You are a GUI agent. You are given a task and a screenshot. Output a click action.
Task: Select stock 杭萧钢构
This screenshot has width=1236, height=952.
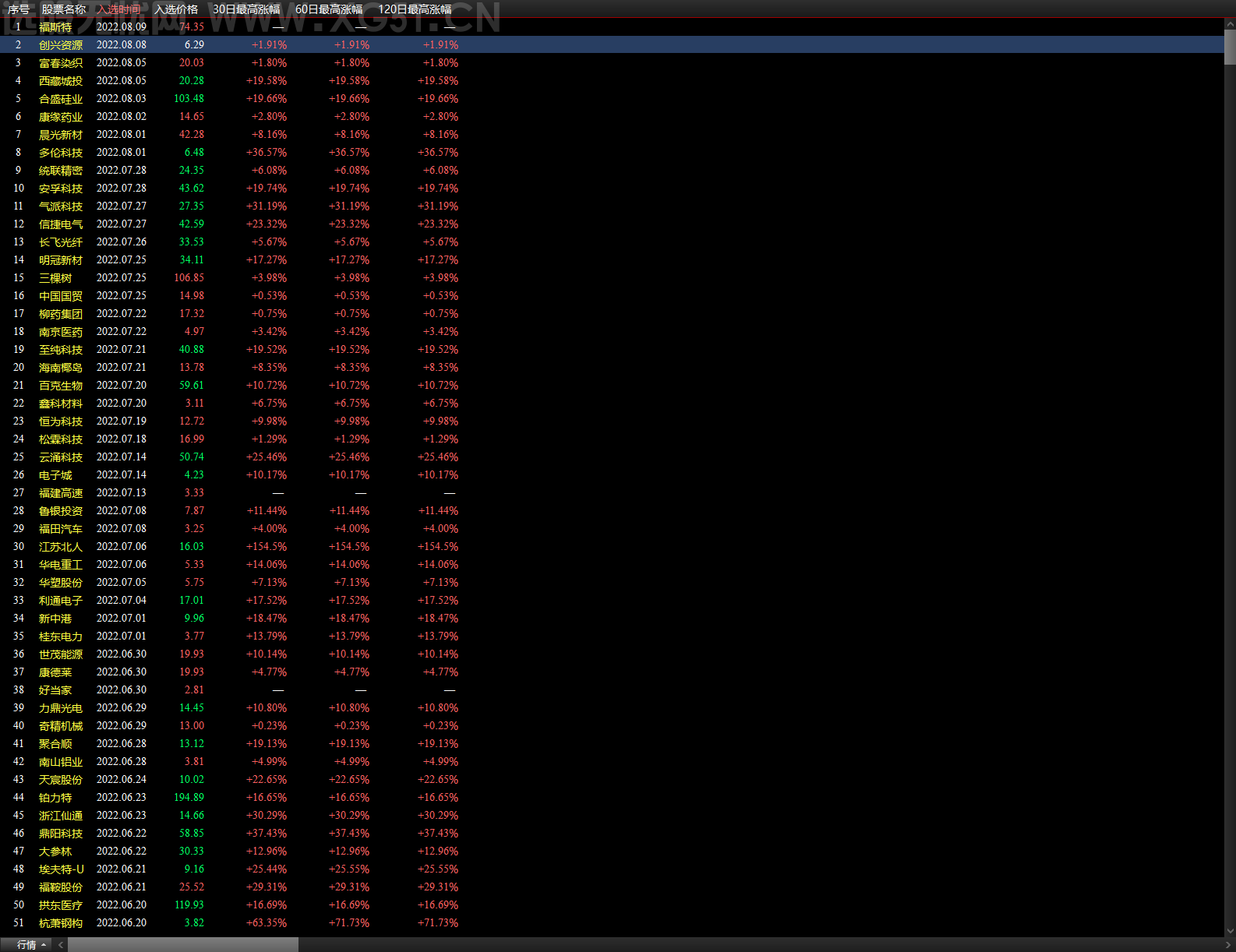(61, 923)
